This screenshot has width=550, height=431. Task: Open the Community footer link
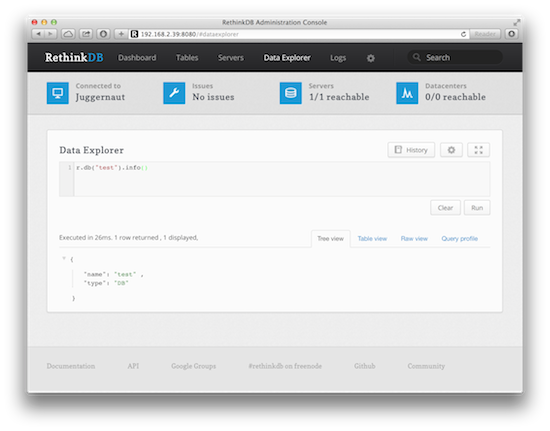(x=426, y=366)
